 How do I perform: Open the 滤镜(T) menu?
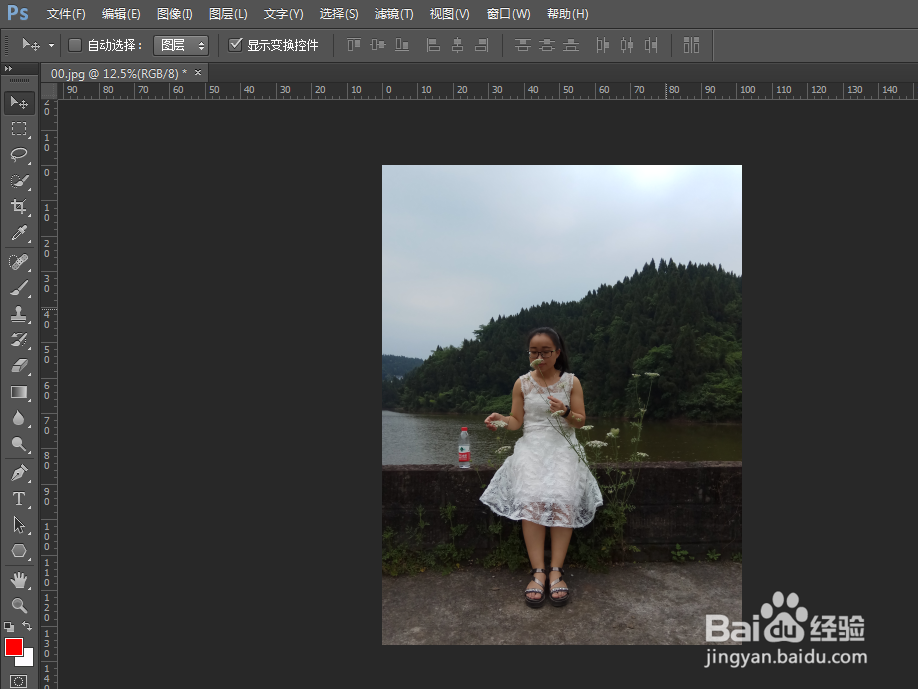click(394, 13)
